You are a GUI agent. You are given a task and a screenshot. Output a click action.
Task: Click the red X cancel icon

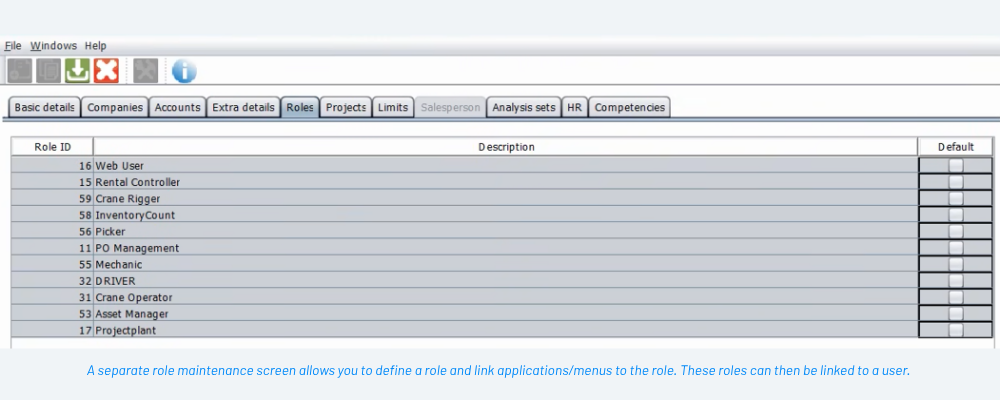(x=106, y=71)
